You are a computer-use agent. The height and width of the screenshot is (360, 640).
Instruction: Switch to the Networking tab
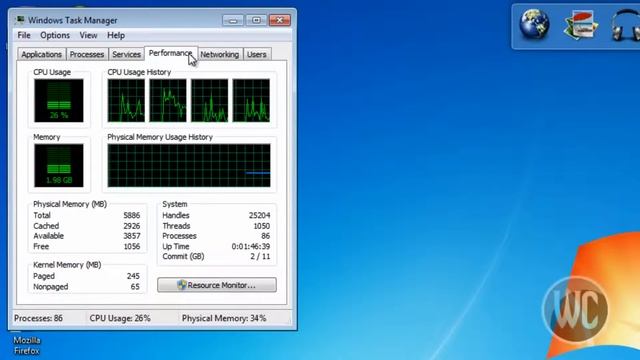220,54
